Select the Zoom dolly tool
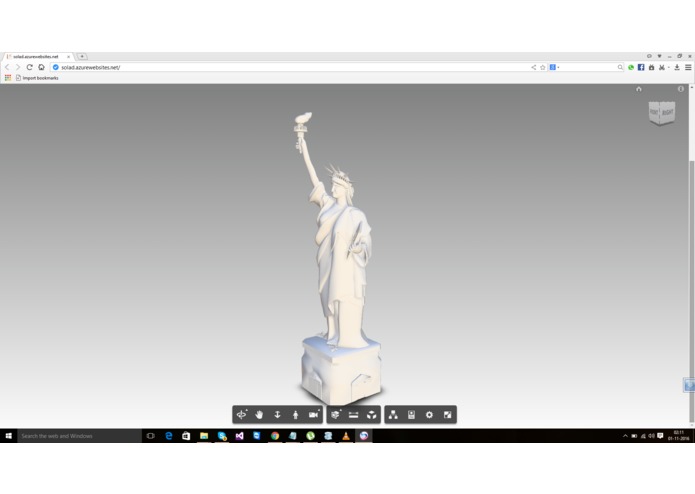695x494 pixels. [277, 415]
